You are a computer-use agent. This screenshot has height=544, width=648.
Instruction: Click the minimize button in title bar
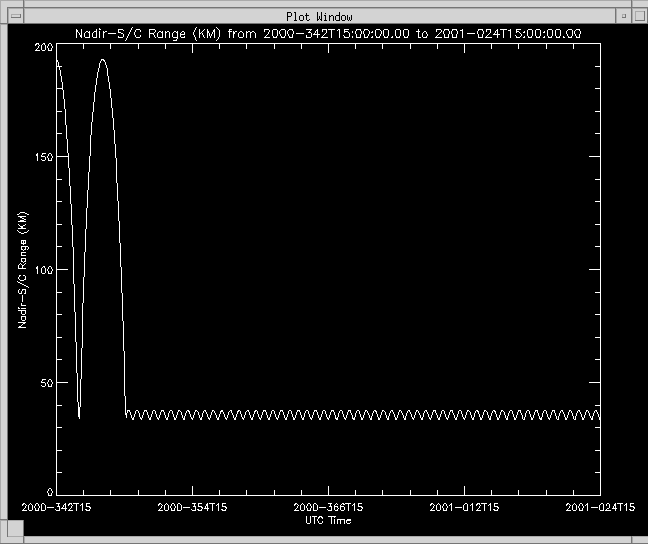[x=622, y=17]
